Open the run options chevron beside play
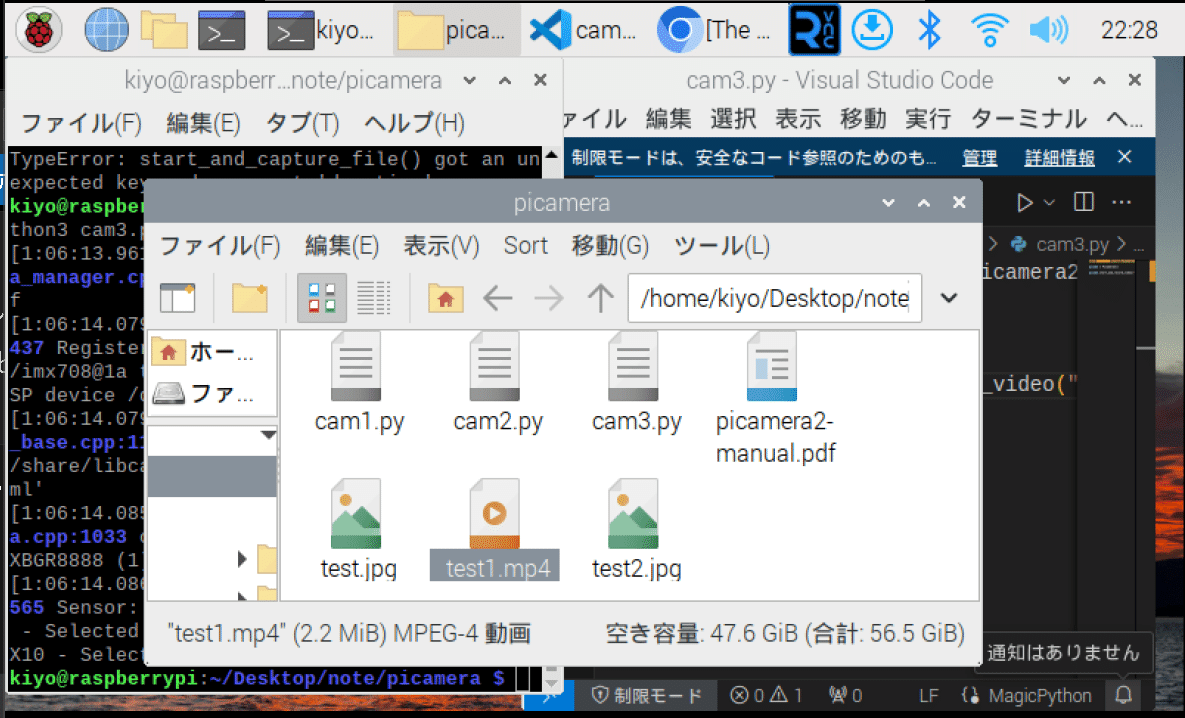The width and height of the screenshot is (1185, 718). (x=1048, y=201)
